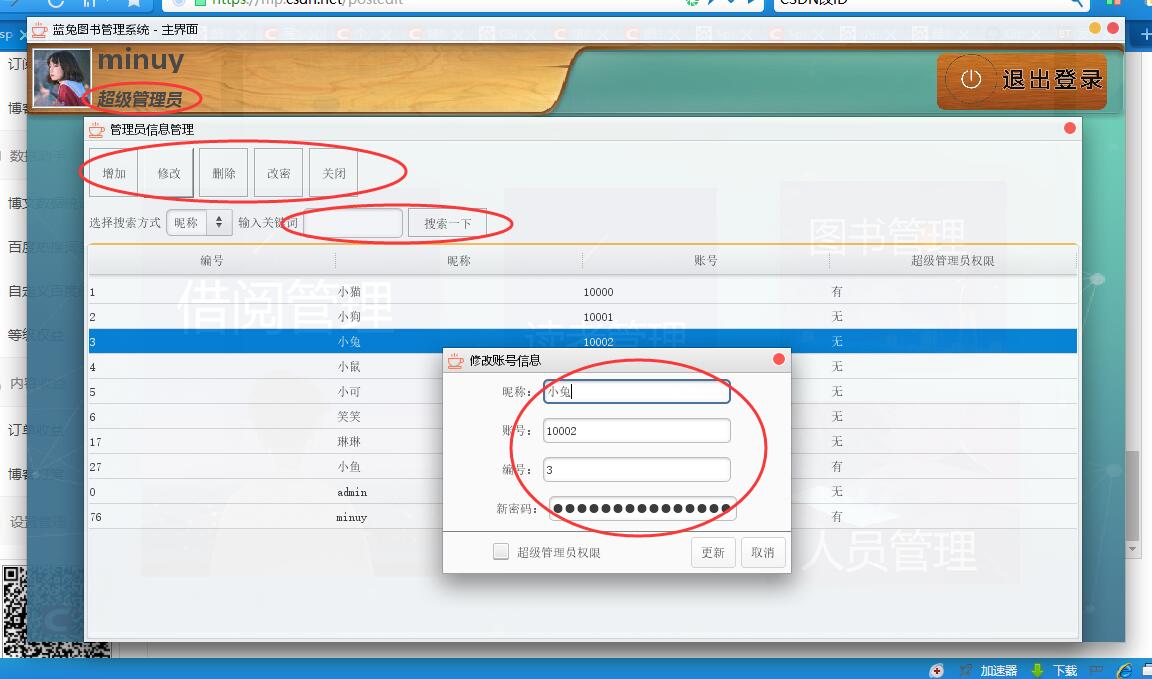Click the keyword search input field
This screenshot has width=1152, height=679.
pyautogui.click(x=353, y=223)
